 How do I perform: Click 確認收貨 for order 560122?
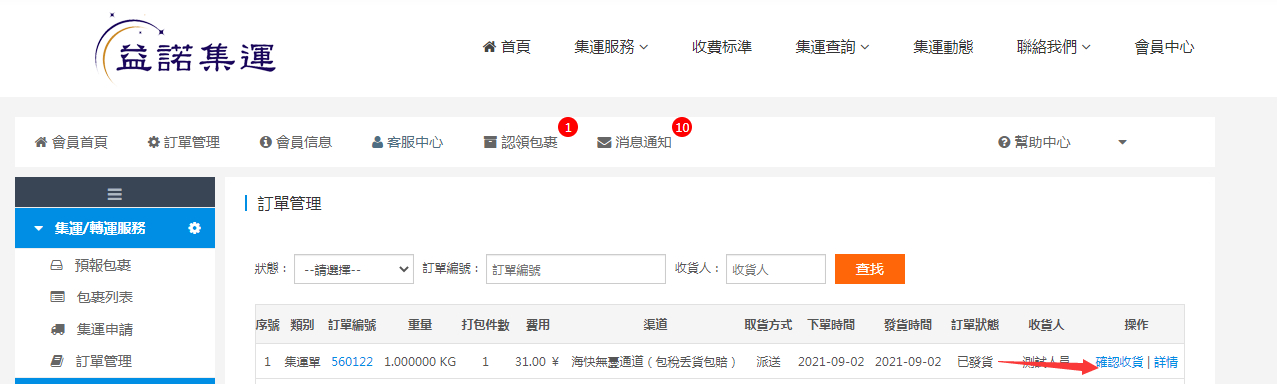[1119, 362]
